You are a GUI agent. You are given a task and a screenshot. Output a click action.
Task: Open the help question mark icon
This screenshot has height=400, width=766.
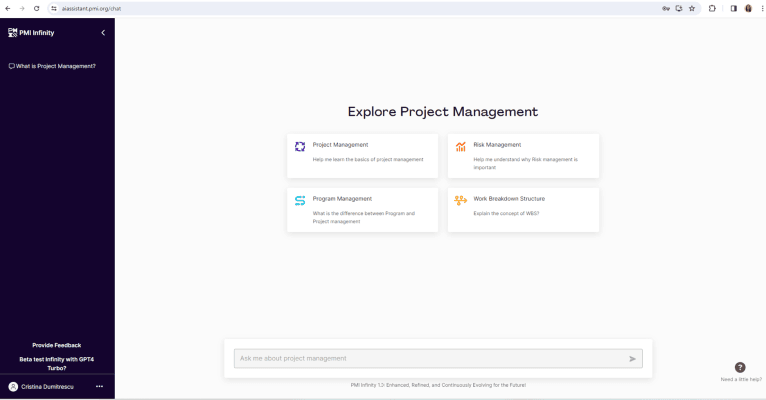tap(740, 367)
